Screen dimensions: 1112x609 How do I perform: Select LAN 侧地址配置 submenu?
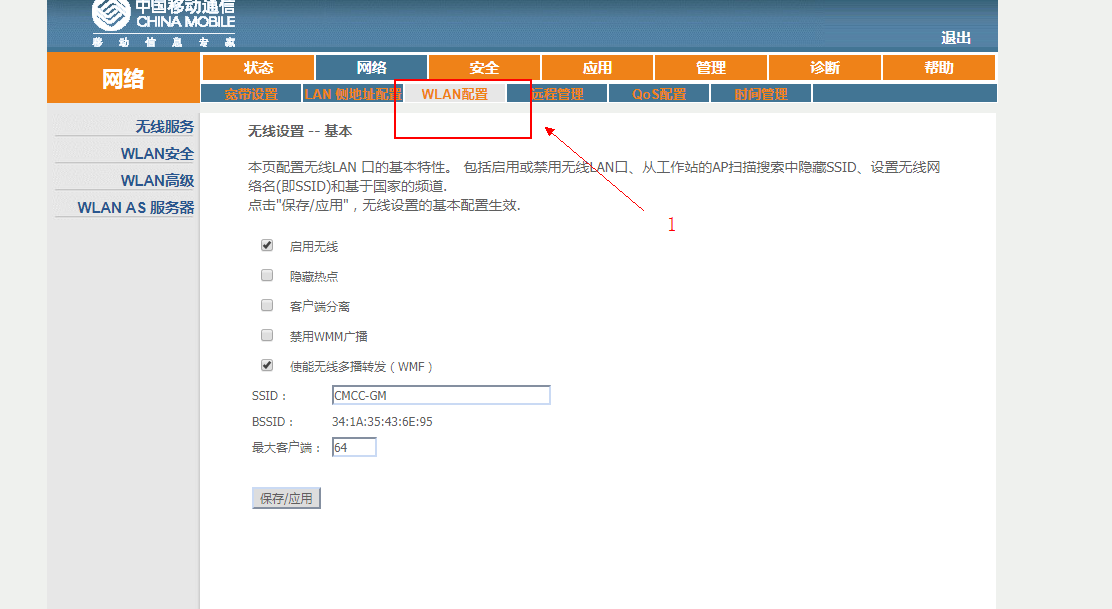tap(352, 94)
